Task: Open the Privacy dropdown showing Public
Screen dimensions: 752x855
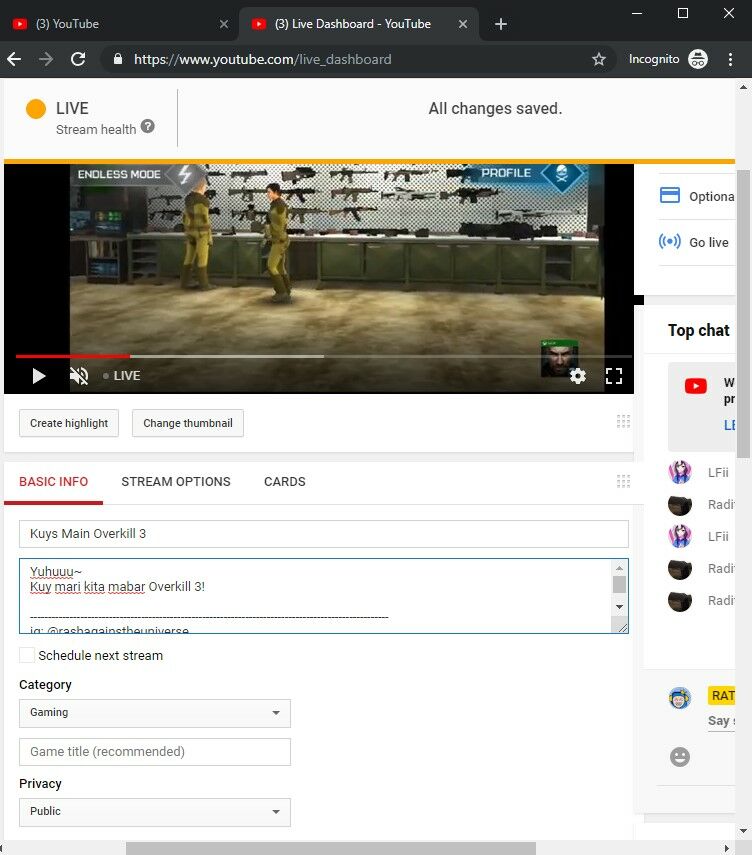Action: point(155,812)
